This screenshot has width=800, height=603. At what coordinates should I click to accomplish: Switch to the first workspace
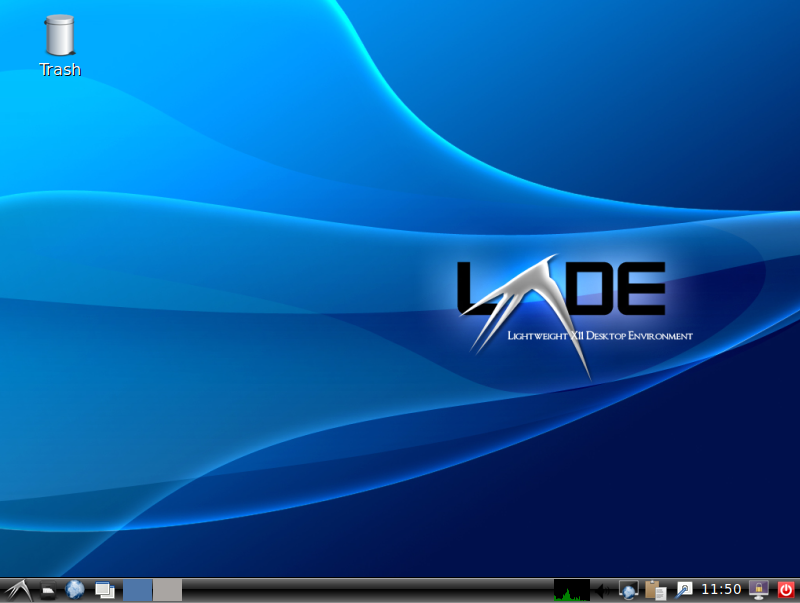click(137, 590)
